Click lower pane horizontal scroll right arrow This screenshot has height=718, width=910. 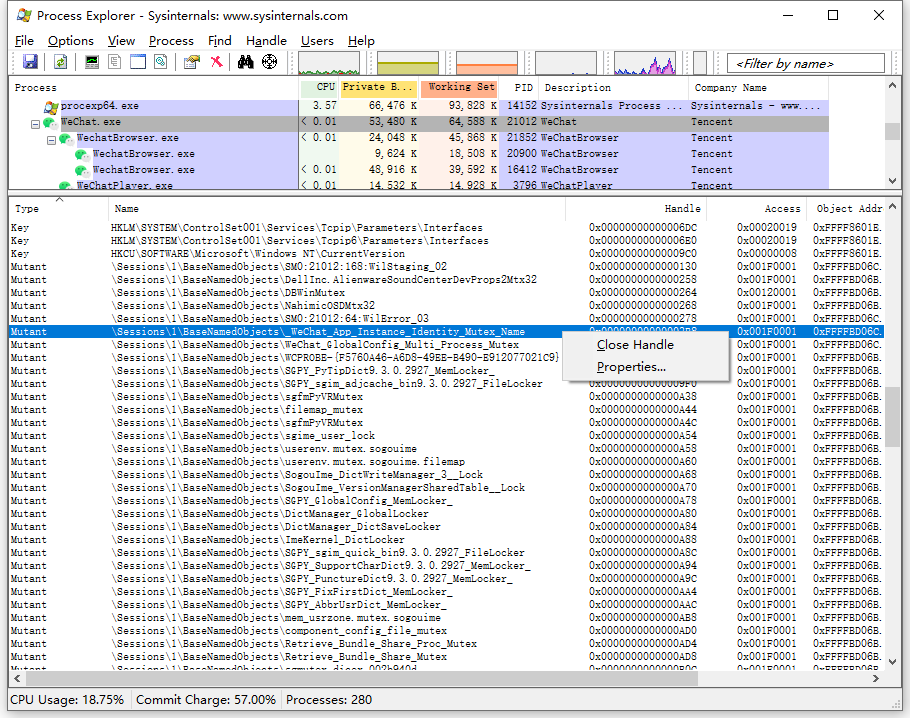pyautogui.click(x=876, y=678)
